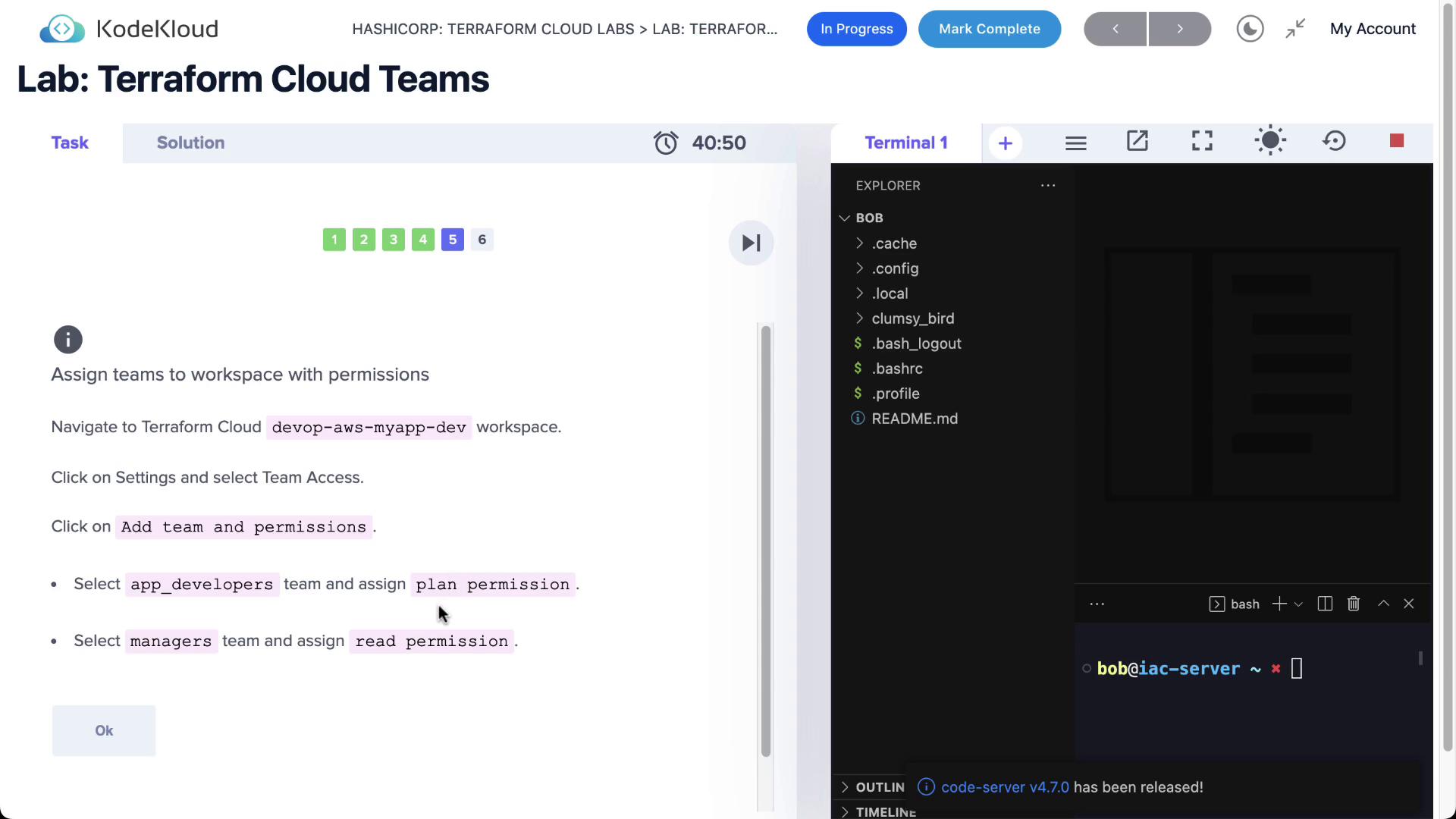Expand the clumsy_bird folder
This screenshot has width=1456, height=819.
tap(912, 318)
